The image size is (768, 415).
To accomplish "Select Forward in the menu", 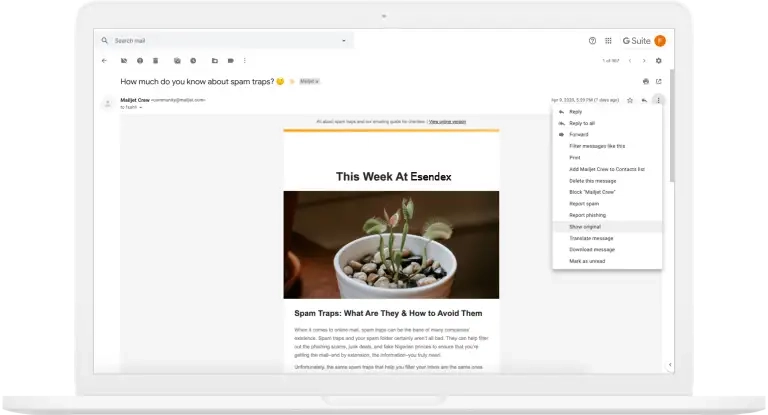I will [607, 134].
